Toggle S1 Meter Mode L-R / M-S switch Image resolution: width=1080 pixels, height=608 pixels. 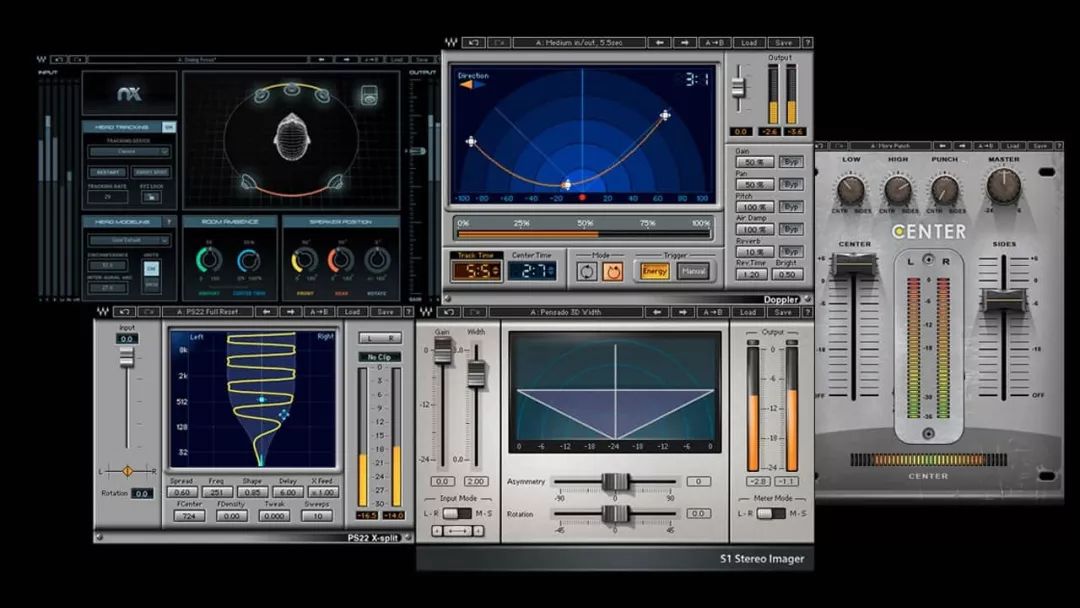pos(770,513)
